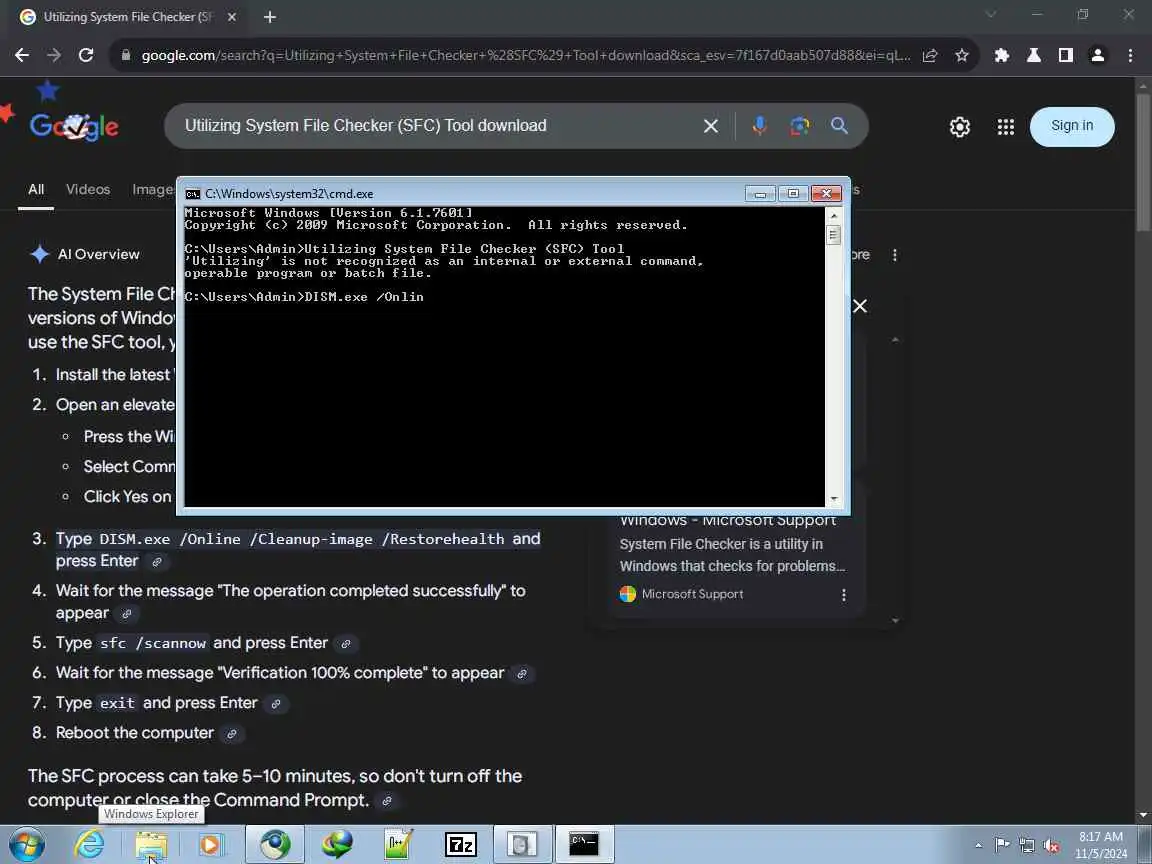
Task: Click the share icon in the address bar
Action: (x=929, y=55)
